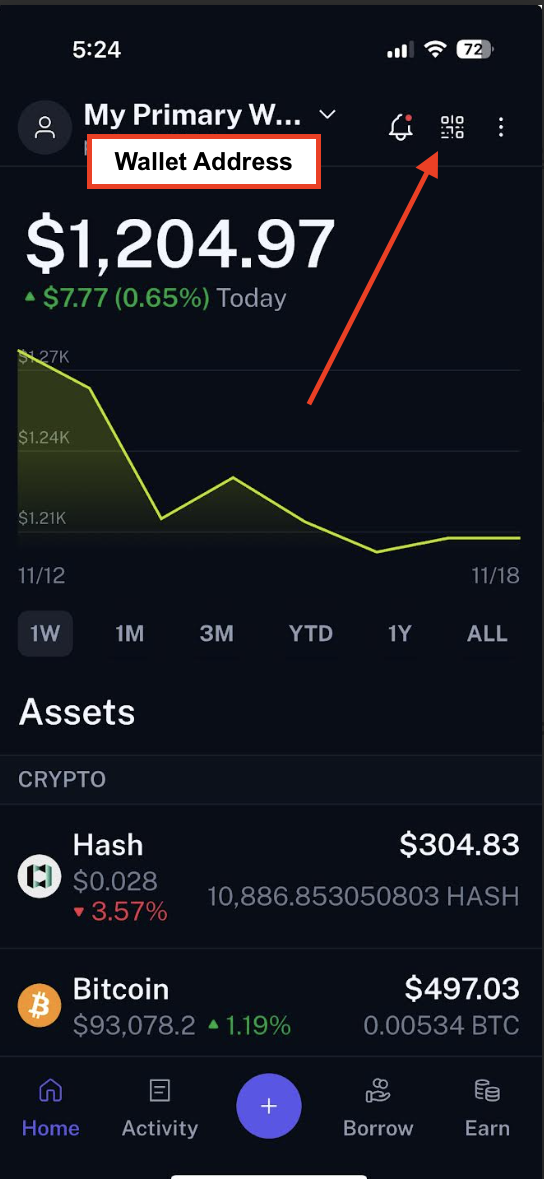Screen dimensions: 544x1179
Task: Expand the My Primary Wallet dropdown chevron
Action: 327,114
